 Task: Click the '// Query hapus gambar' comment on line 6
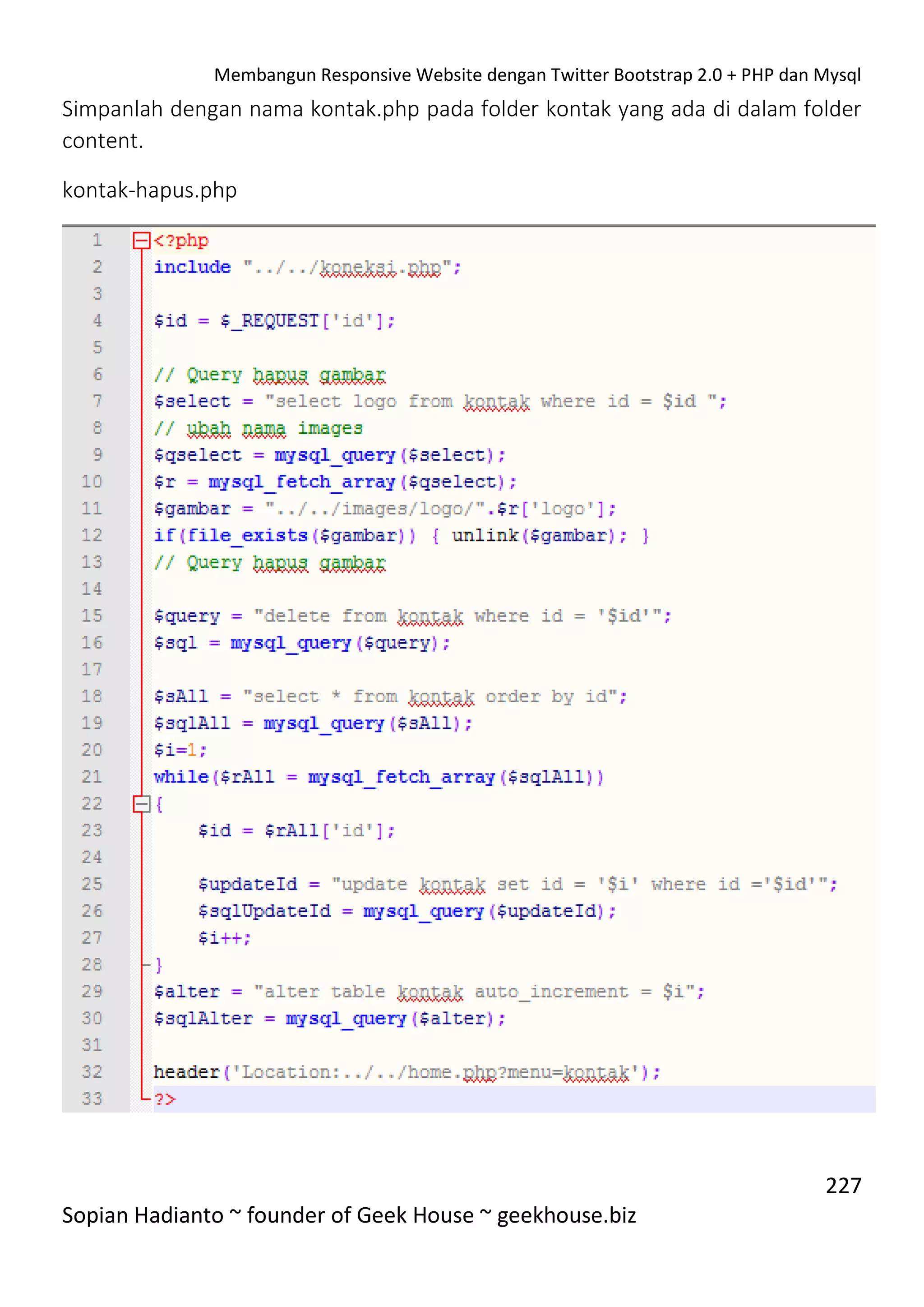[270, 375]
